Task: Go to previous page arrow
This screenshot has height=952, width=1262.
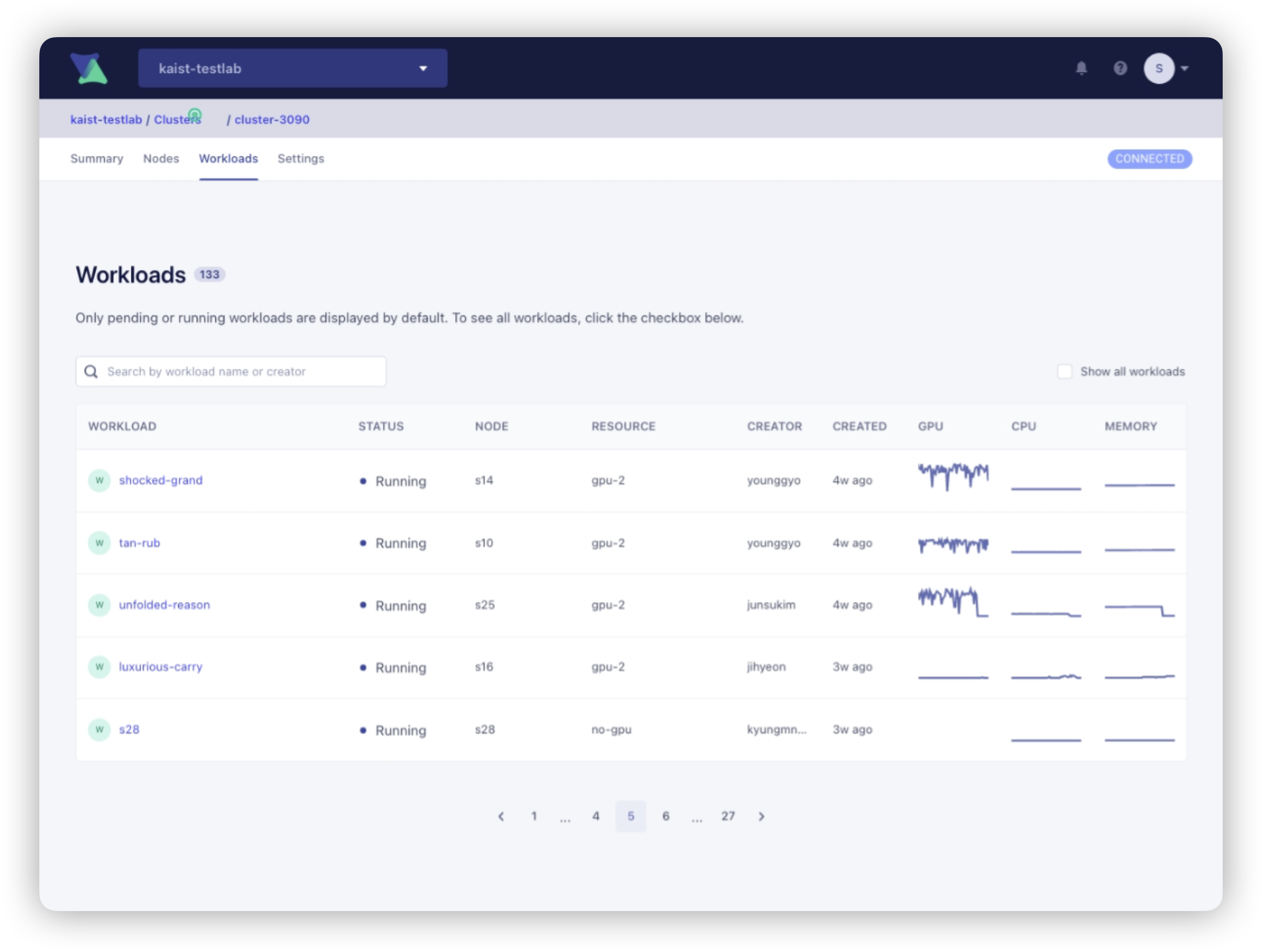Action: coord(501,816)
